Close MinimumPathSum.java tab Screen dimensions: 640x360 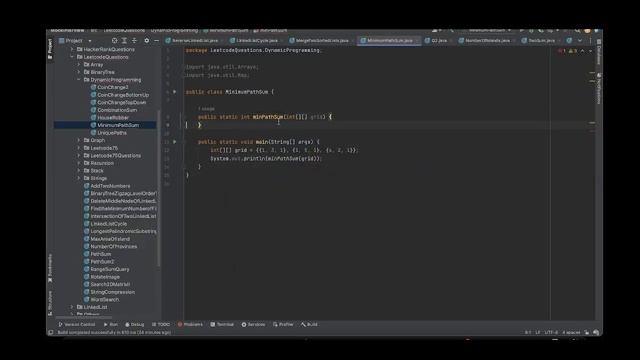[417, 41]
